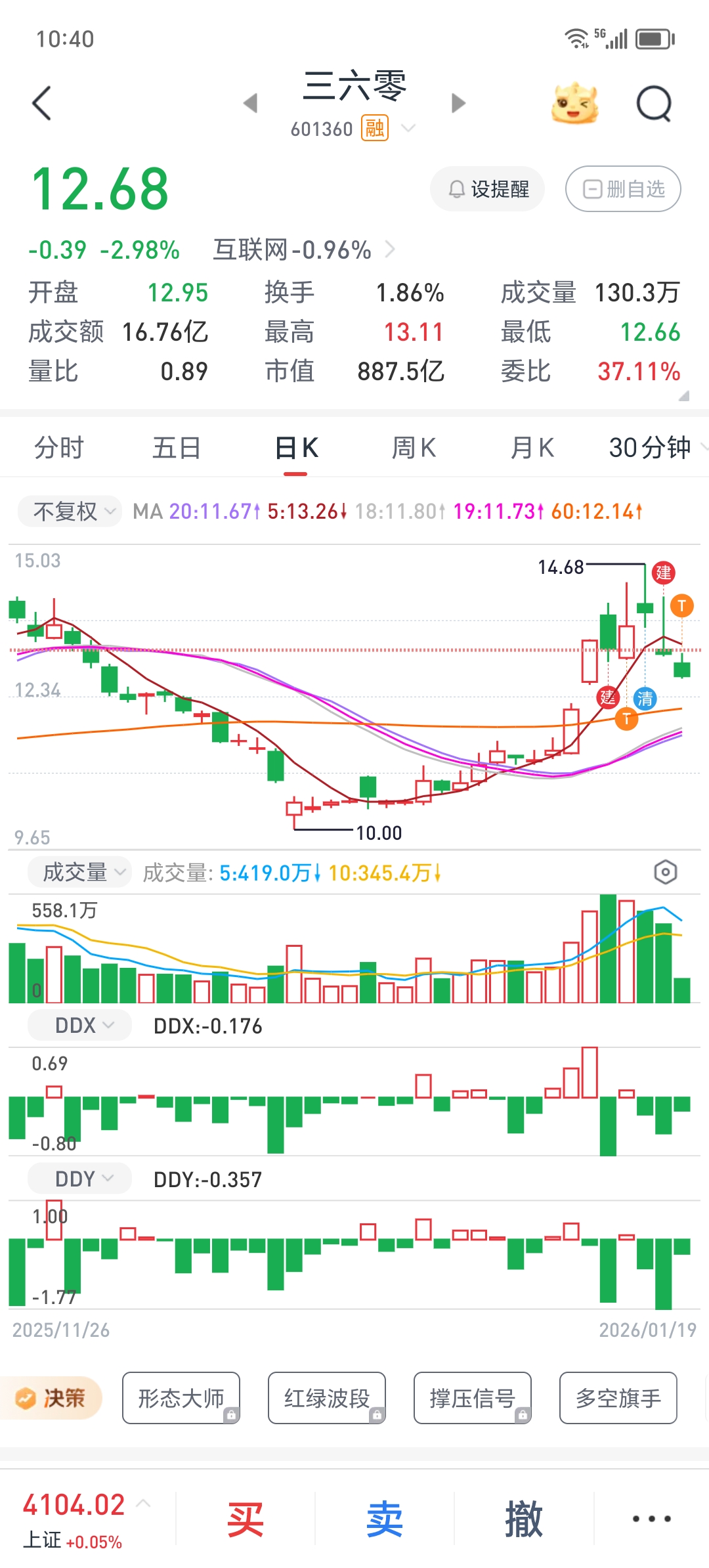Viewport: 709px width, 1568px height.
Task: Tap the upper orange T marker
Action: 682,605
